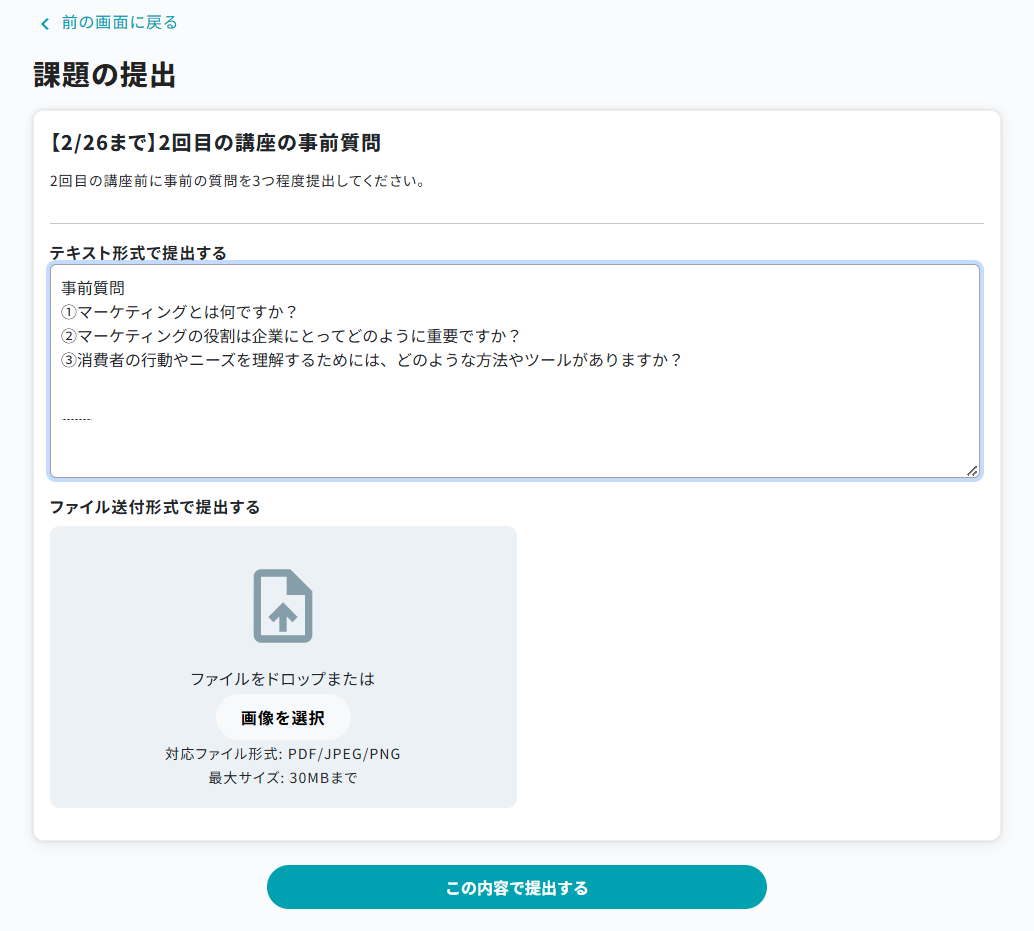Screen dimensions: 1034x931
Task: Click the back chevron arrow icon
Action: 44,23
